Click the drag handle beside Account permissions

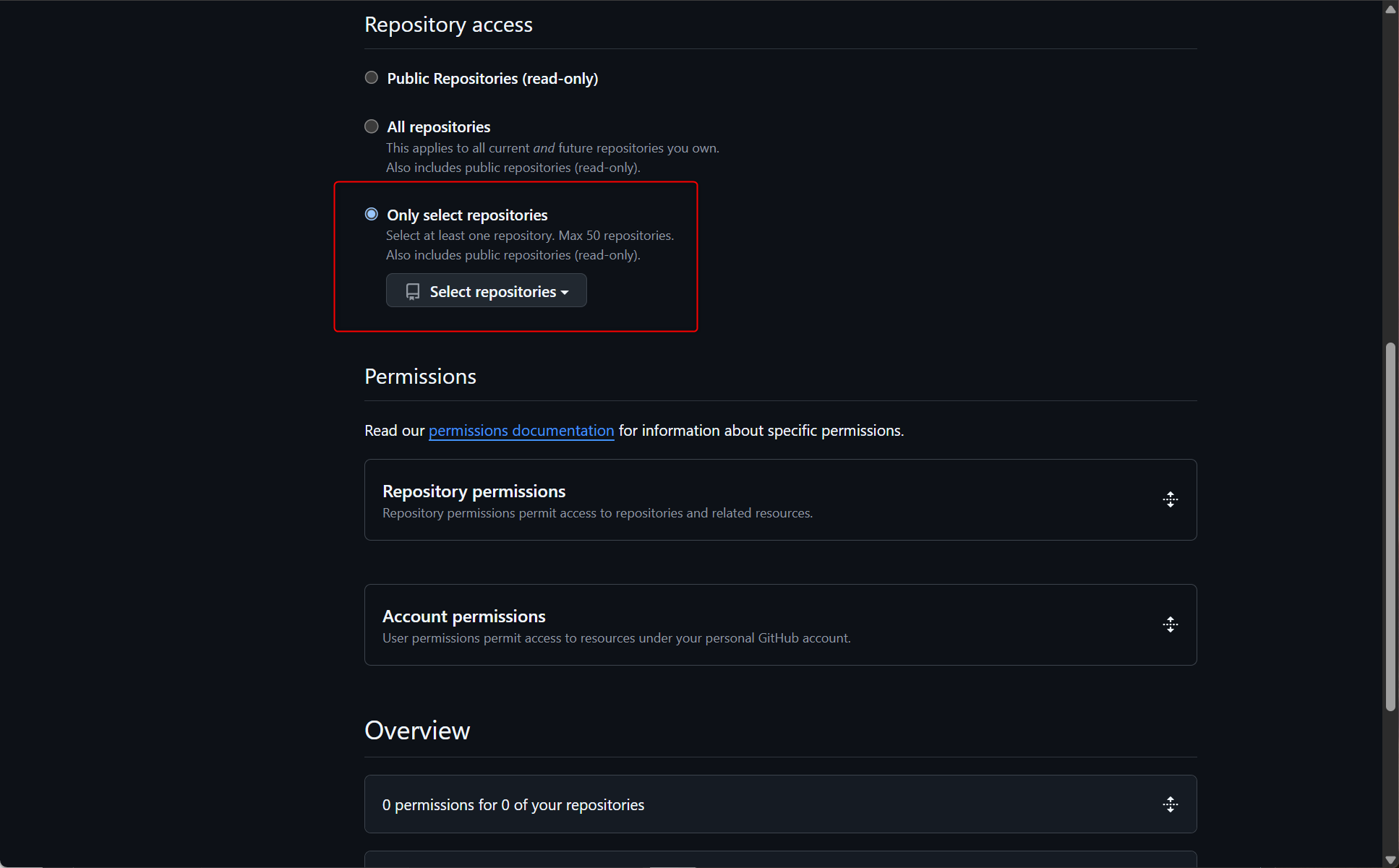click(x=1170, y=624)
